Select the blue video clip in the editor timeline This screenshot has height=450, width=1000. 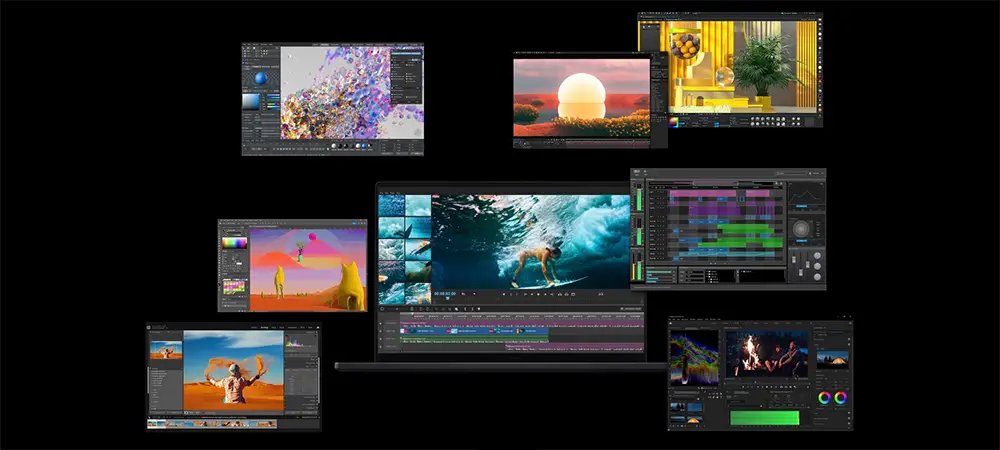point(474,331)
